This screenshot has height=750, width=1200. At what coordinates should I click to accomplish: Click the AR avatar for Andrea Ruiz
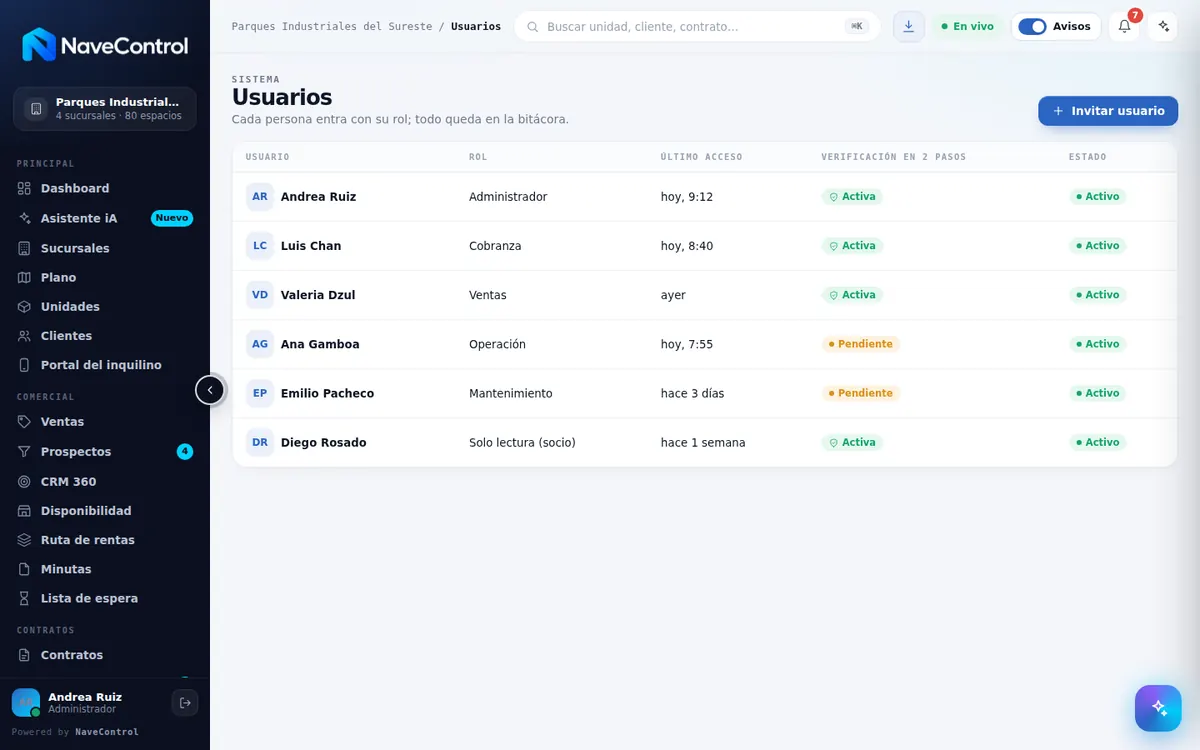click(x=260, y=197)
